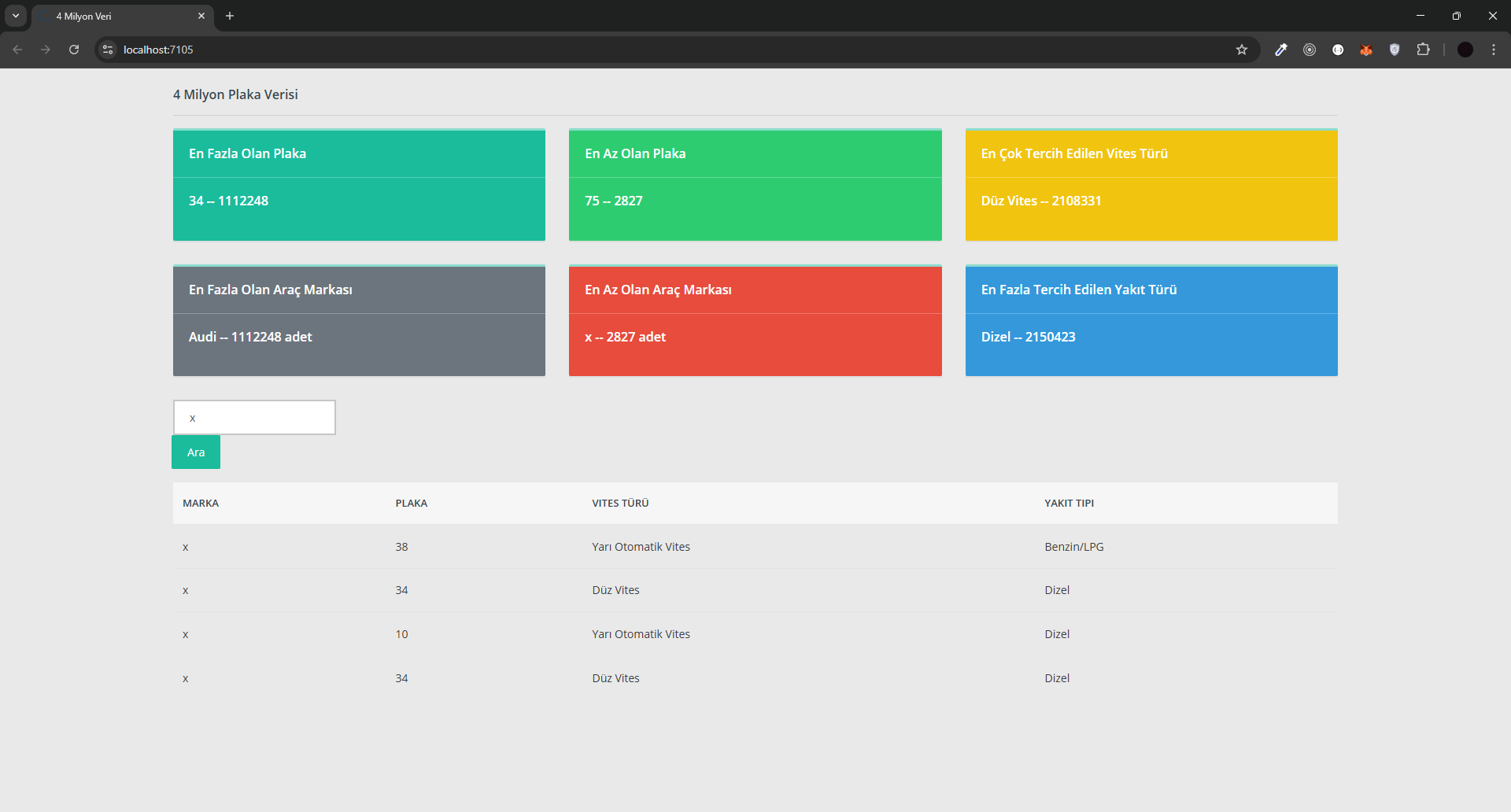Bookmark this page with the star icon
The width and height of the screenshot is (1511, 812).
1242,50
